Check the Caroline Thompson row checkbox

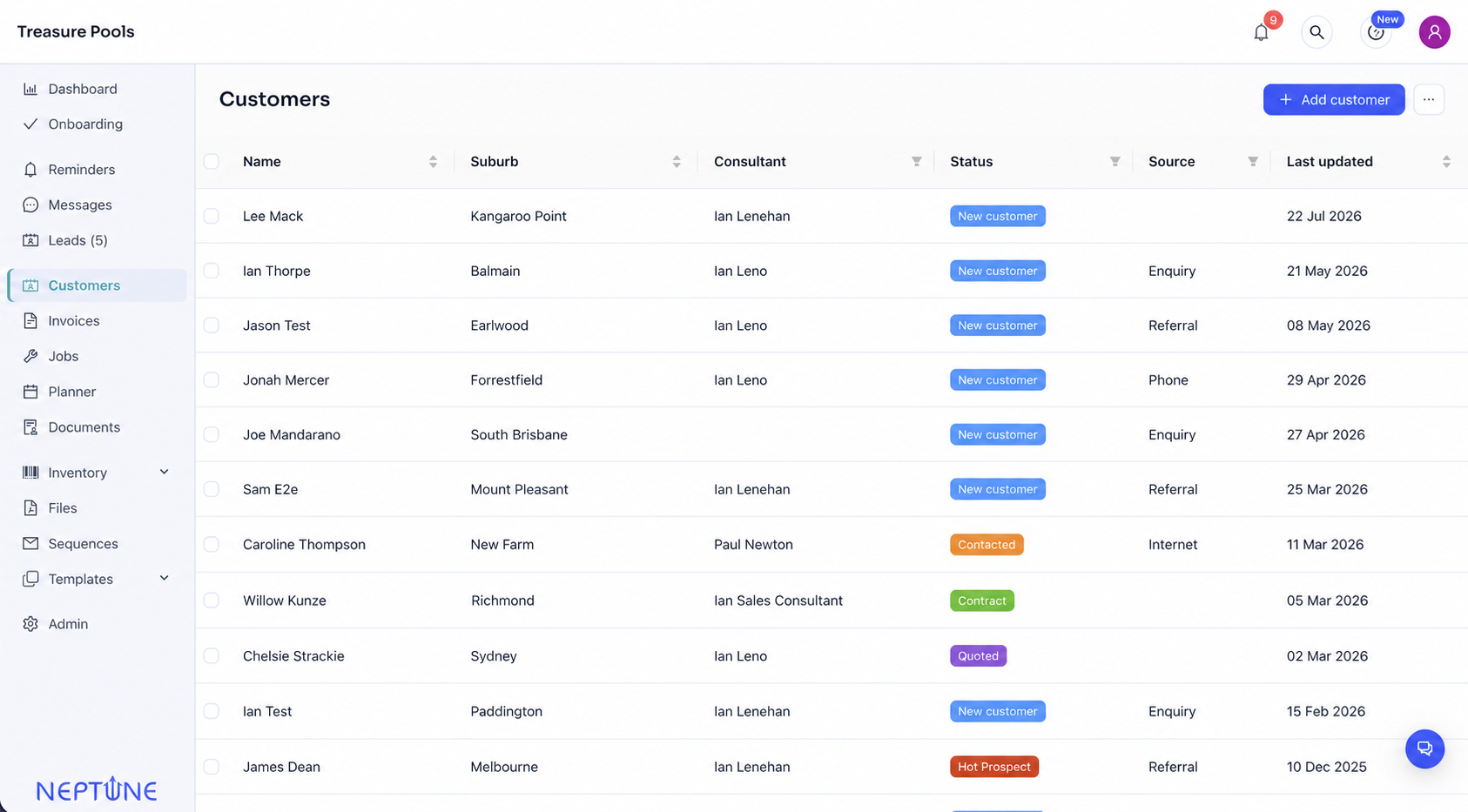[x=212, y=544]
